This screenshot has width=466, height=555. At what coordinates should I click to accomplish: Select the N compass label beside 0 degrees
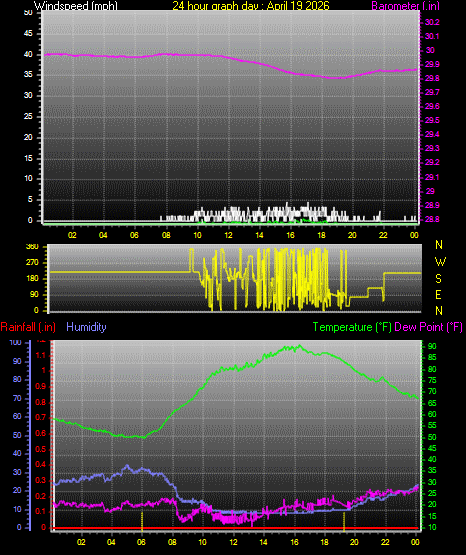[x=439, y=311]
